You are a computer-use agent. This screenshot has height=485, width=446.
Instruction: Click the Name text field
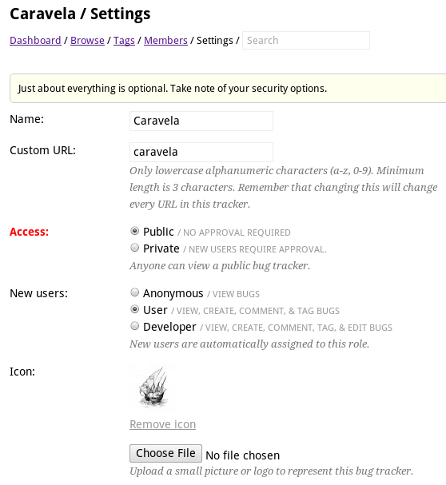pyautogui.click(x=201, y=121)
